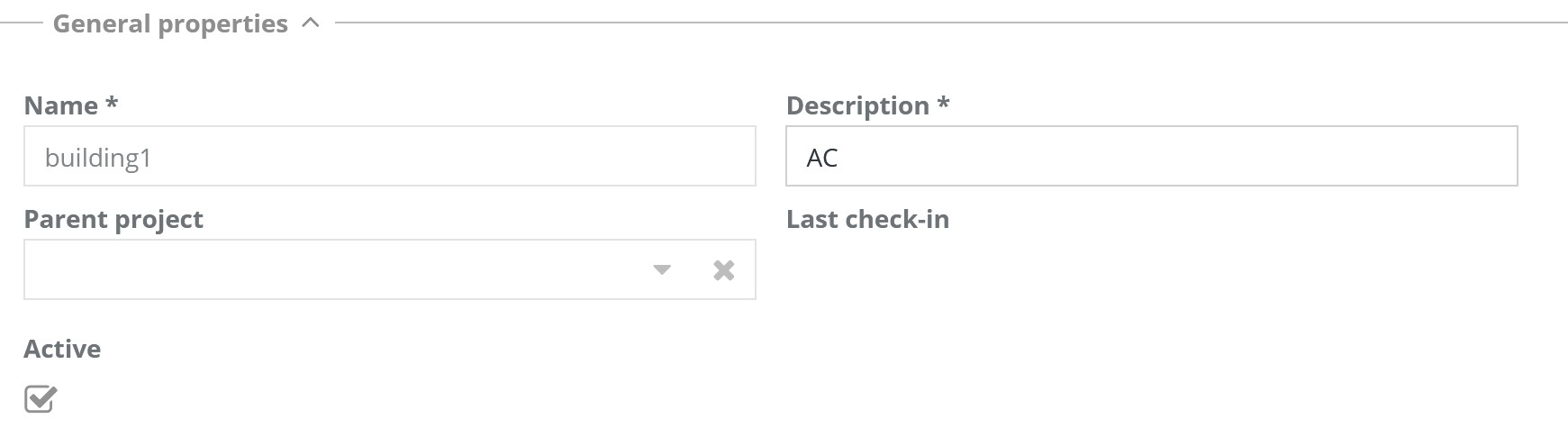1568x437 pixels.
Task: Place cursor on the building1 text
Action: 98,158
